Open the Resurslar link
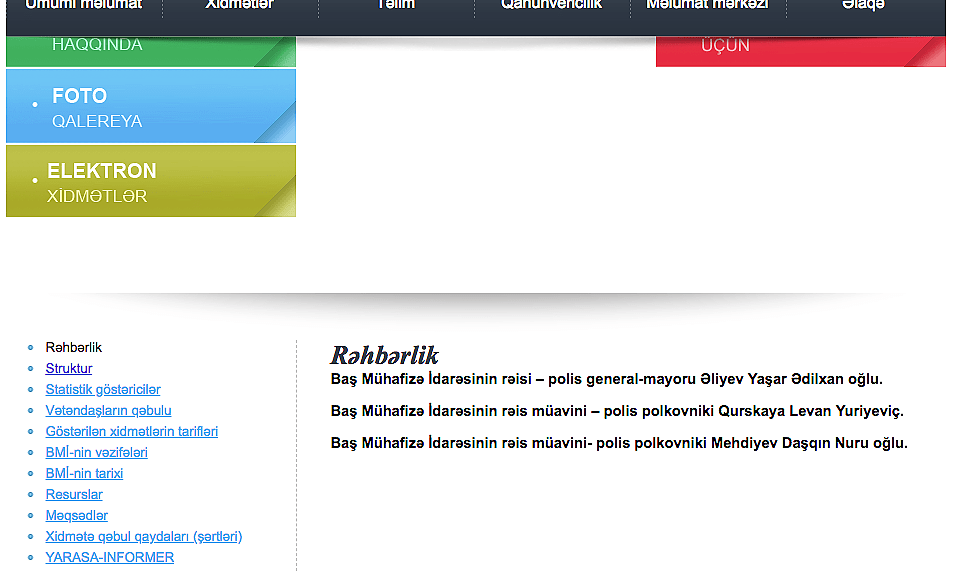Screen dimensions: 967x580 coord(74,495)
